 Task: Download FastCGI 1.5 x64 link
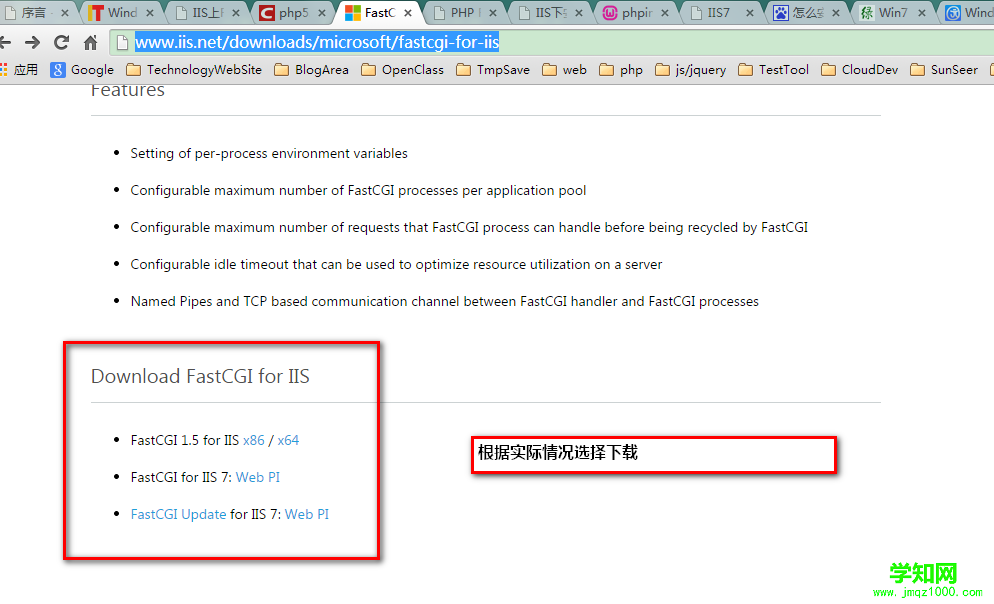(x=288, y=440)
